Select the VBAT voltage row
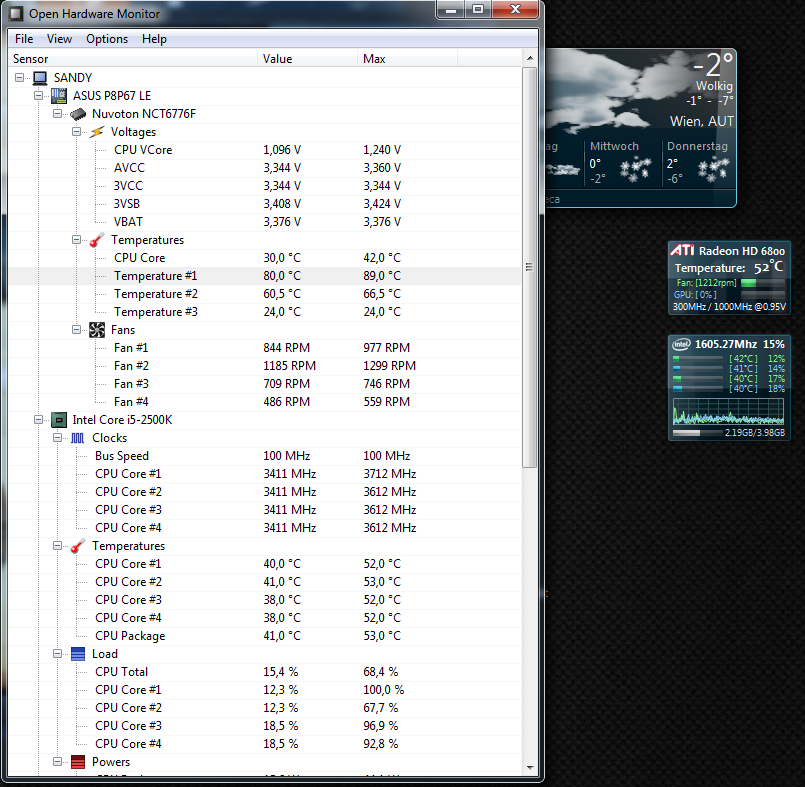This screenshot has width=805, height=787. tap(264, 222)
